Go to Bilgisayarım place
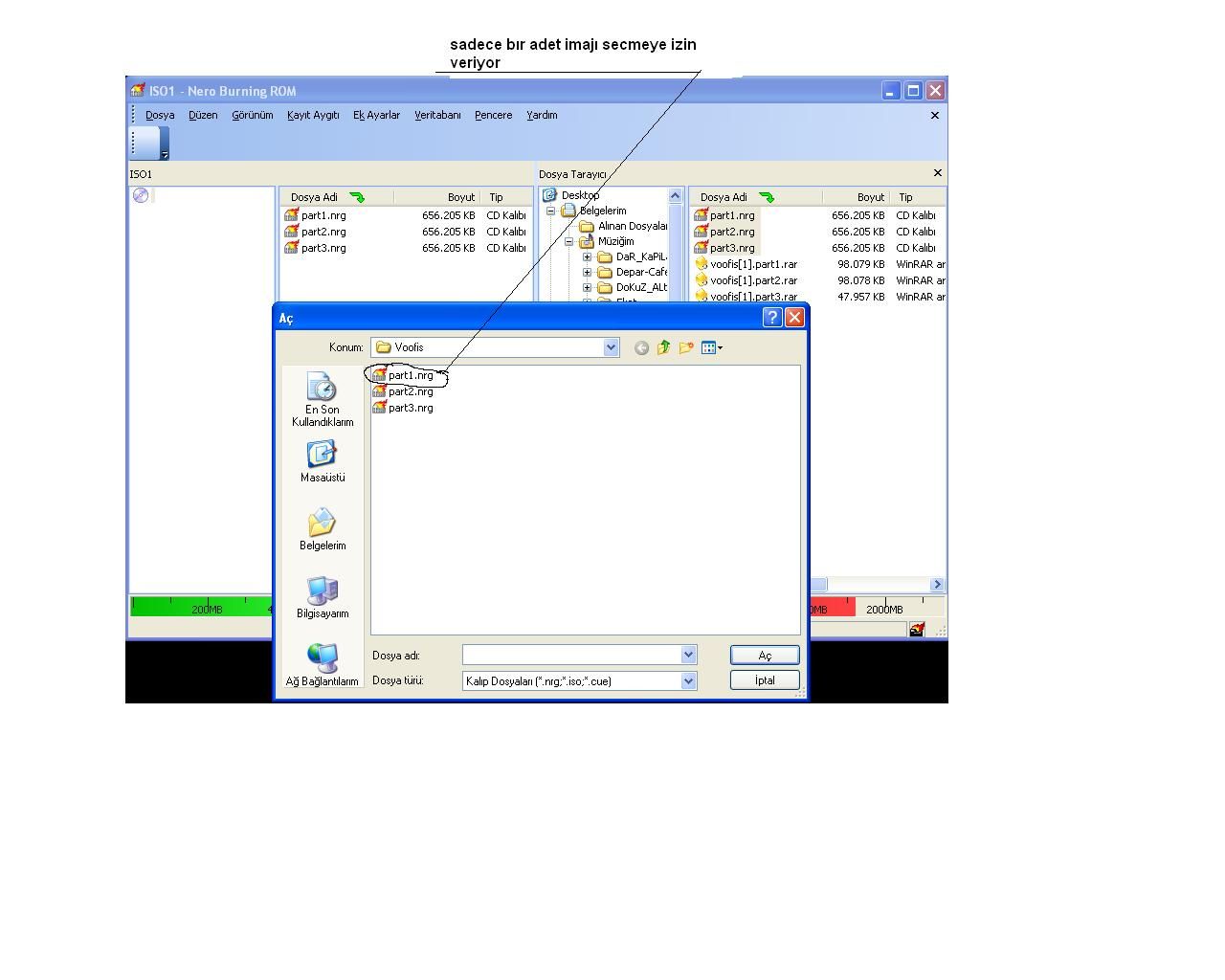The width and height of the screenshot is (1225, 980). click(323, 597)
